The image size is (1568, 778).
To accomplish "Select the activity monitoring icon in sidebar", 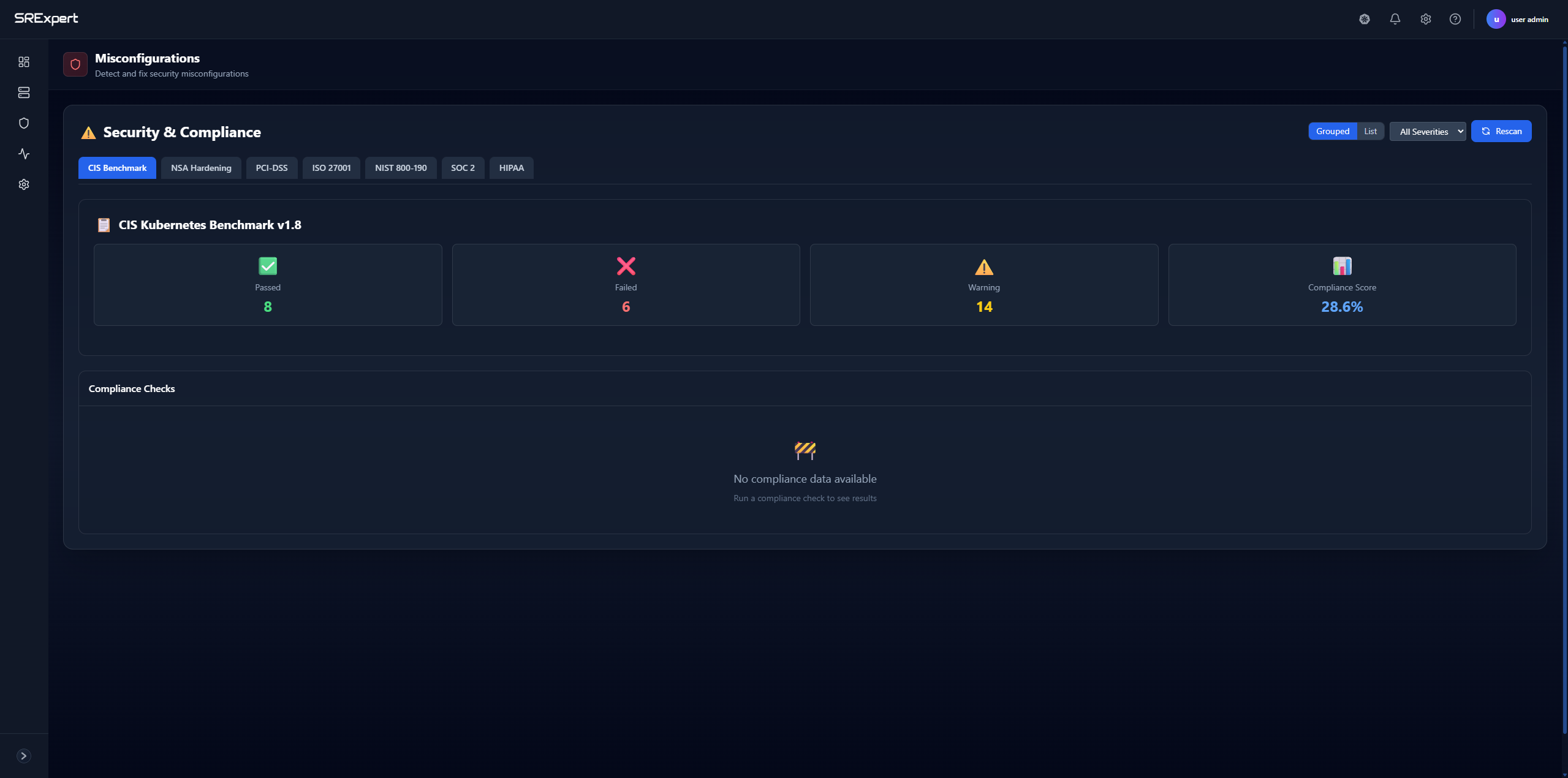I will click(x=23, y=154).
